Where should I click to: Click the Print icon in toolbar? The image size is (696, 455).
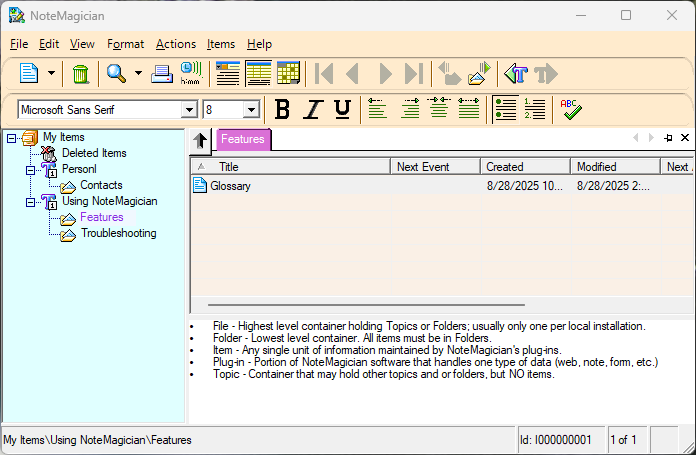(162, 73)
